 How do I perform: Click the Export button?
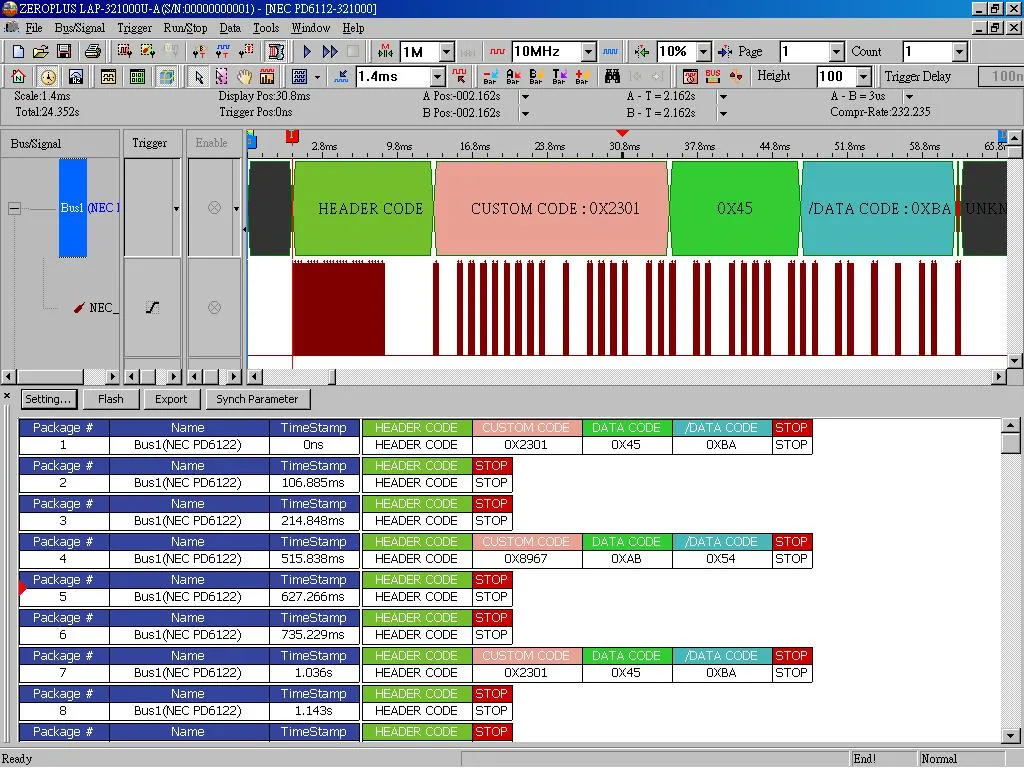(x=170, y=399)
